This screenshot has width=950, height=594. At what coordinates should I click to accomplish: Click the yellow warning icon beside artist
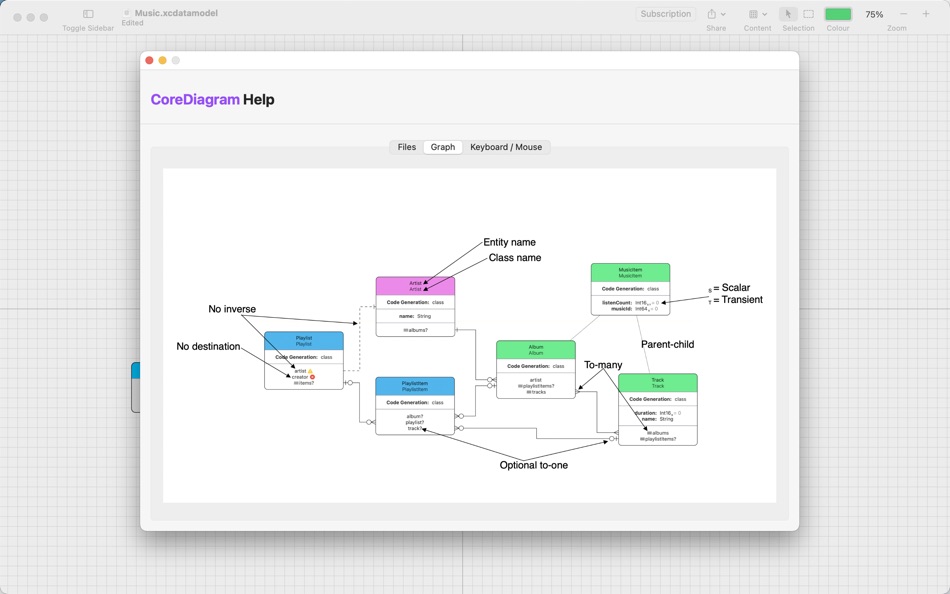(x=310, y=371)
